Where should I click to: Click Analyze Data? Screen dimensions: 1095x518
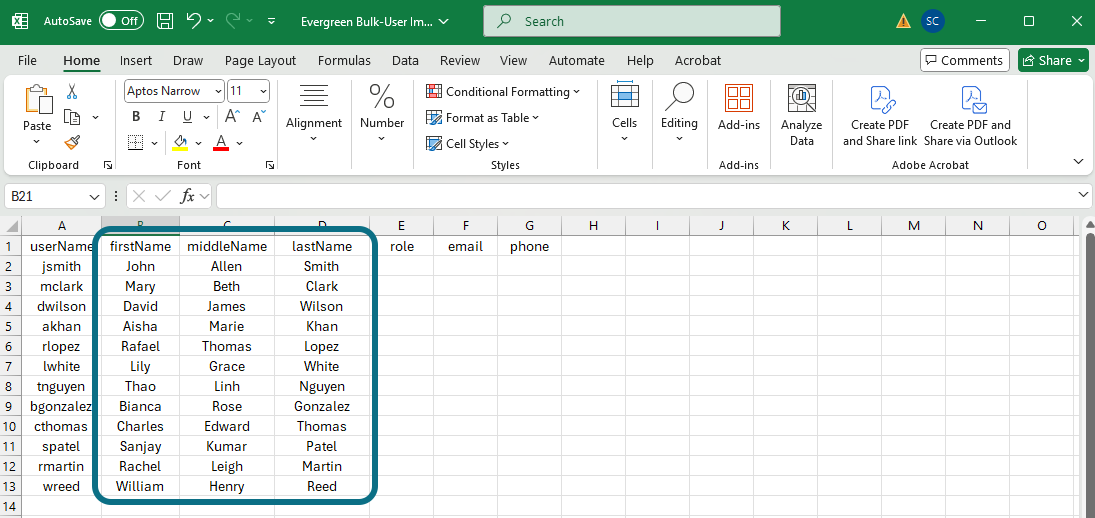(802, 115)
